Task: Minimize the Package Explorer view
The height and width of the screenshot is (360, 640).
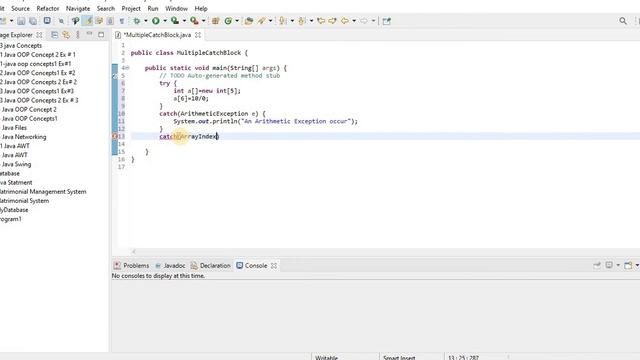Action: [x=89, y=34]
